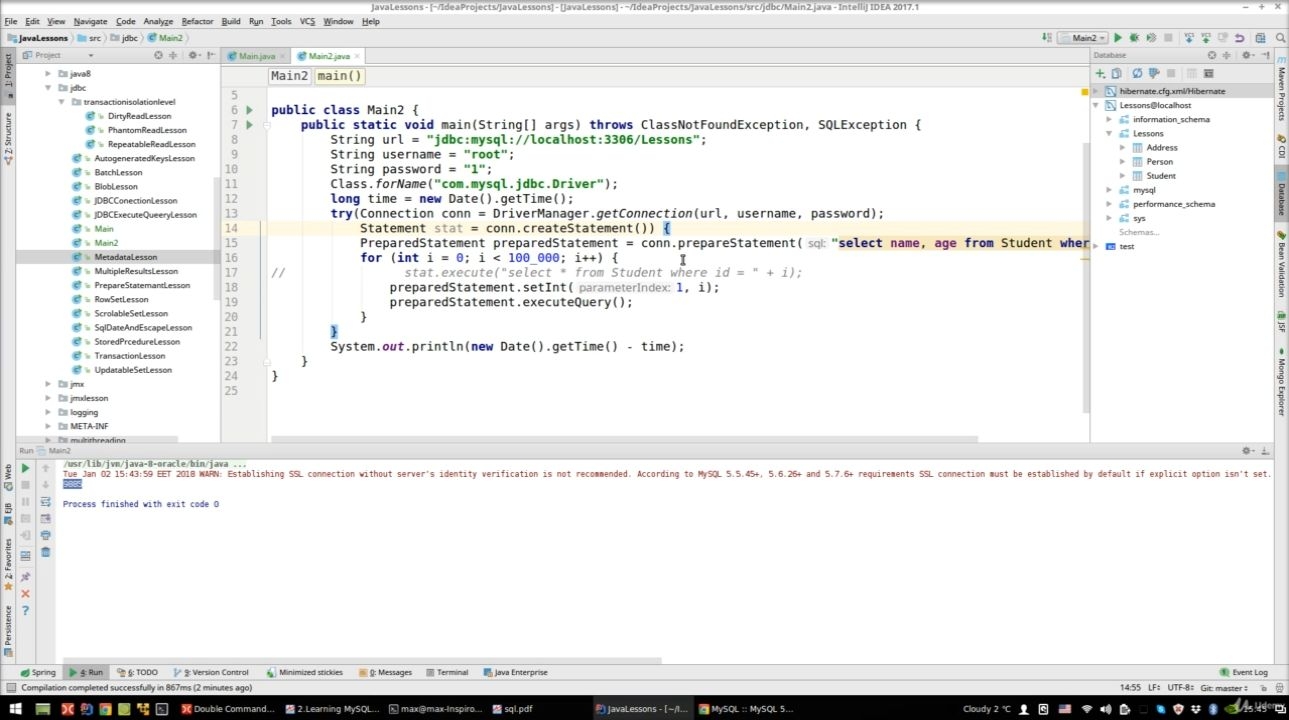Click the VCS update project icon
Viewport: 1289px width, 720px height.
[1189, 38]
